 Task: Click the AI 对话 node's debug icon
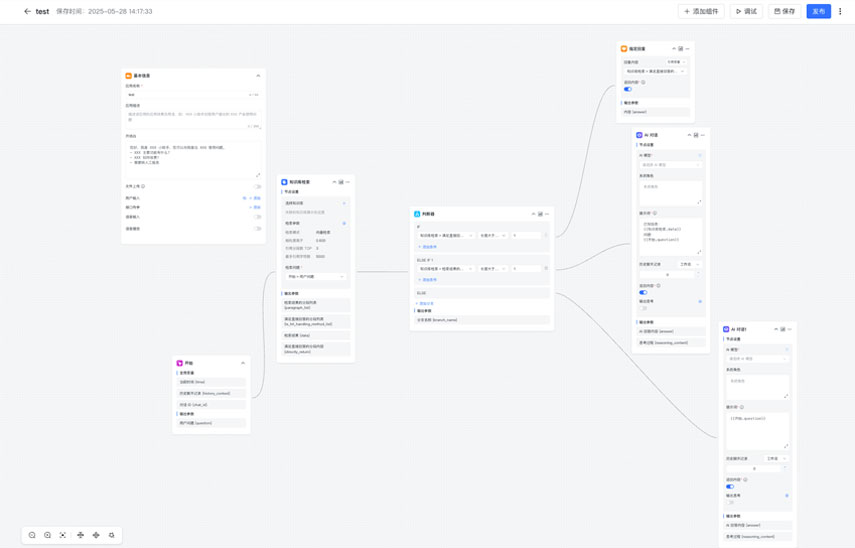(695, 135)
